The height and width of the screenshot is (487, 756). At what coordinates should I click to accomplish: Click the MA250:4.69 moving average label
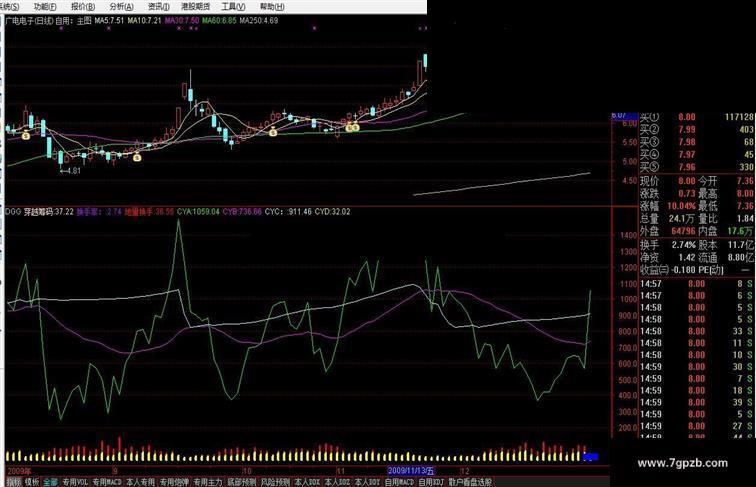259,21
